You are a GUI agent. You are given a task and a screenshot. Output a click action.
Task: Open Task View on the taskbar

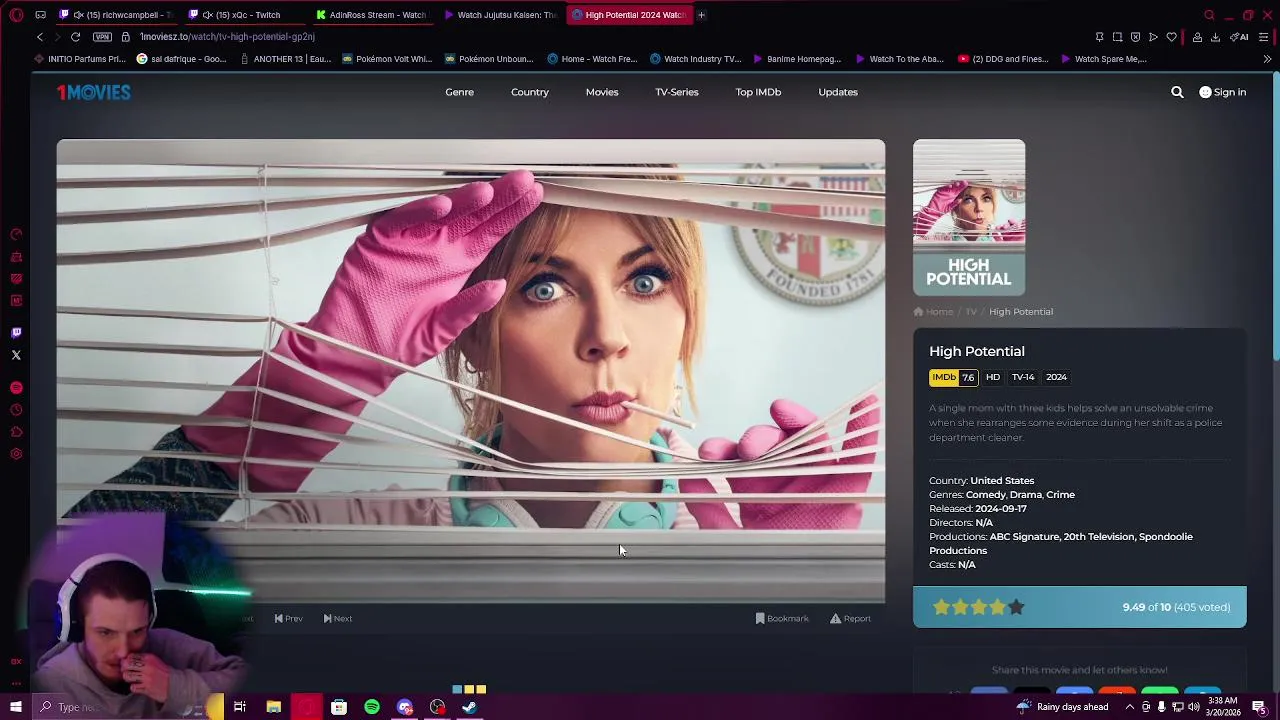point(240,707)
